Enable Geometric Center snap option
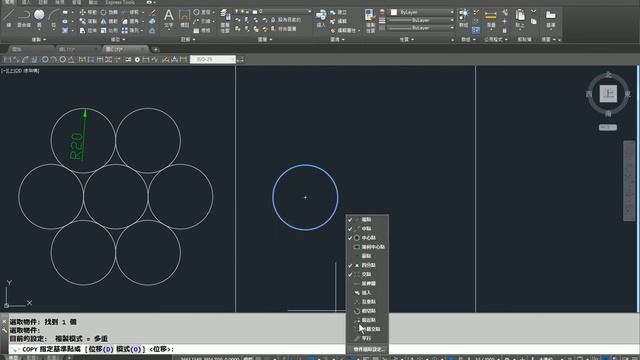 [367, 247]
